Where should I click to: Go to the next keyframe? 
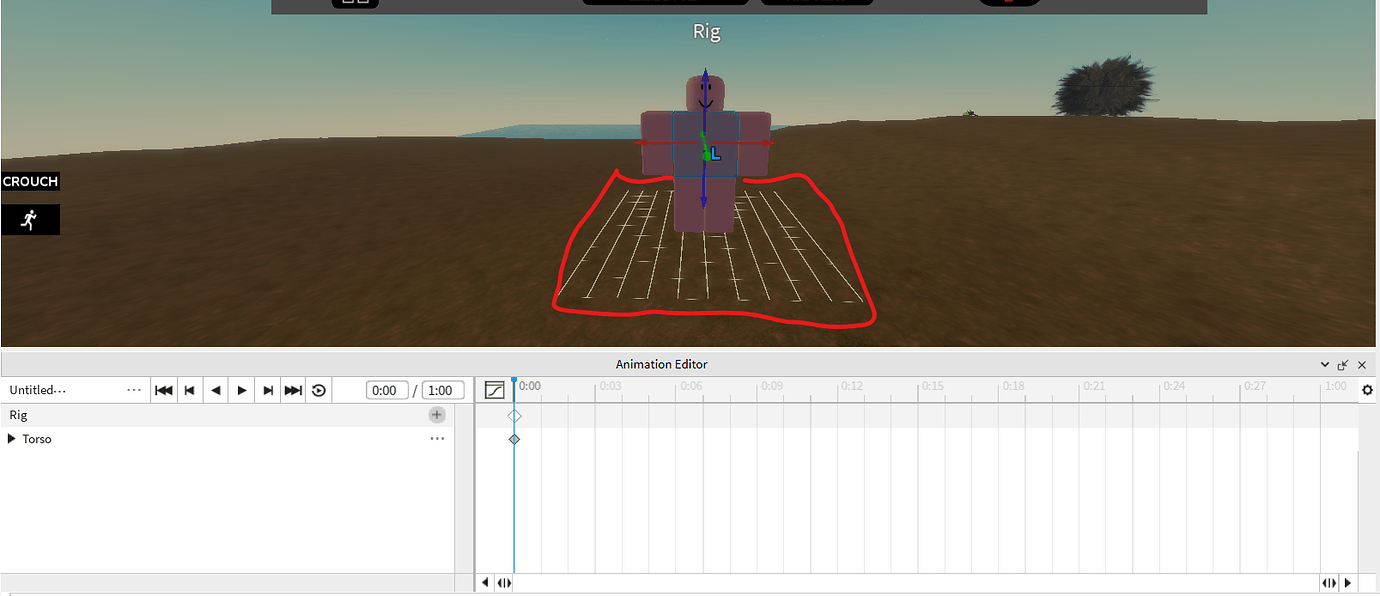point(267,390)
